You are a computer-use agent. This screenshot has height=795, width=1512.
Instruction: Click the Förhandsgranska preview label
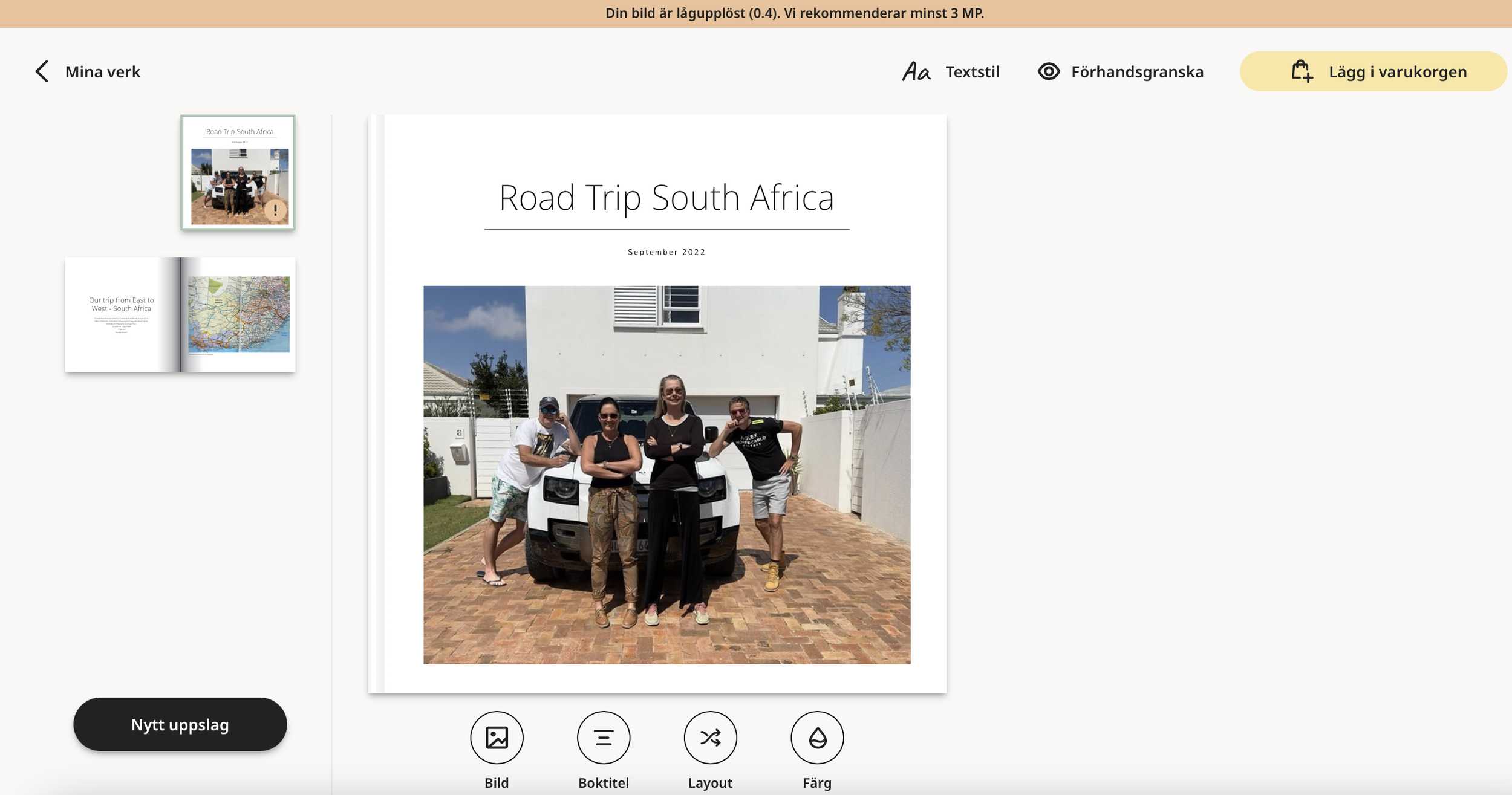tap(1137, 71)
